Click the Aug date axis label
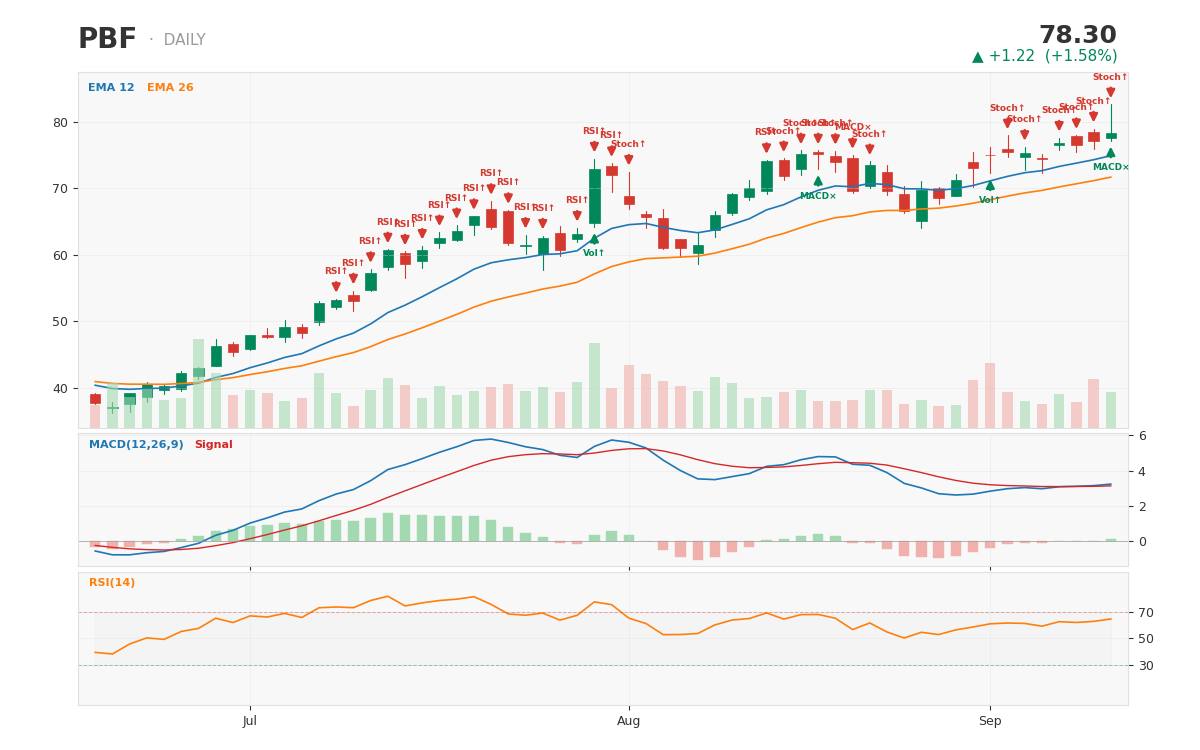 click(x=629, y=721)
